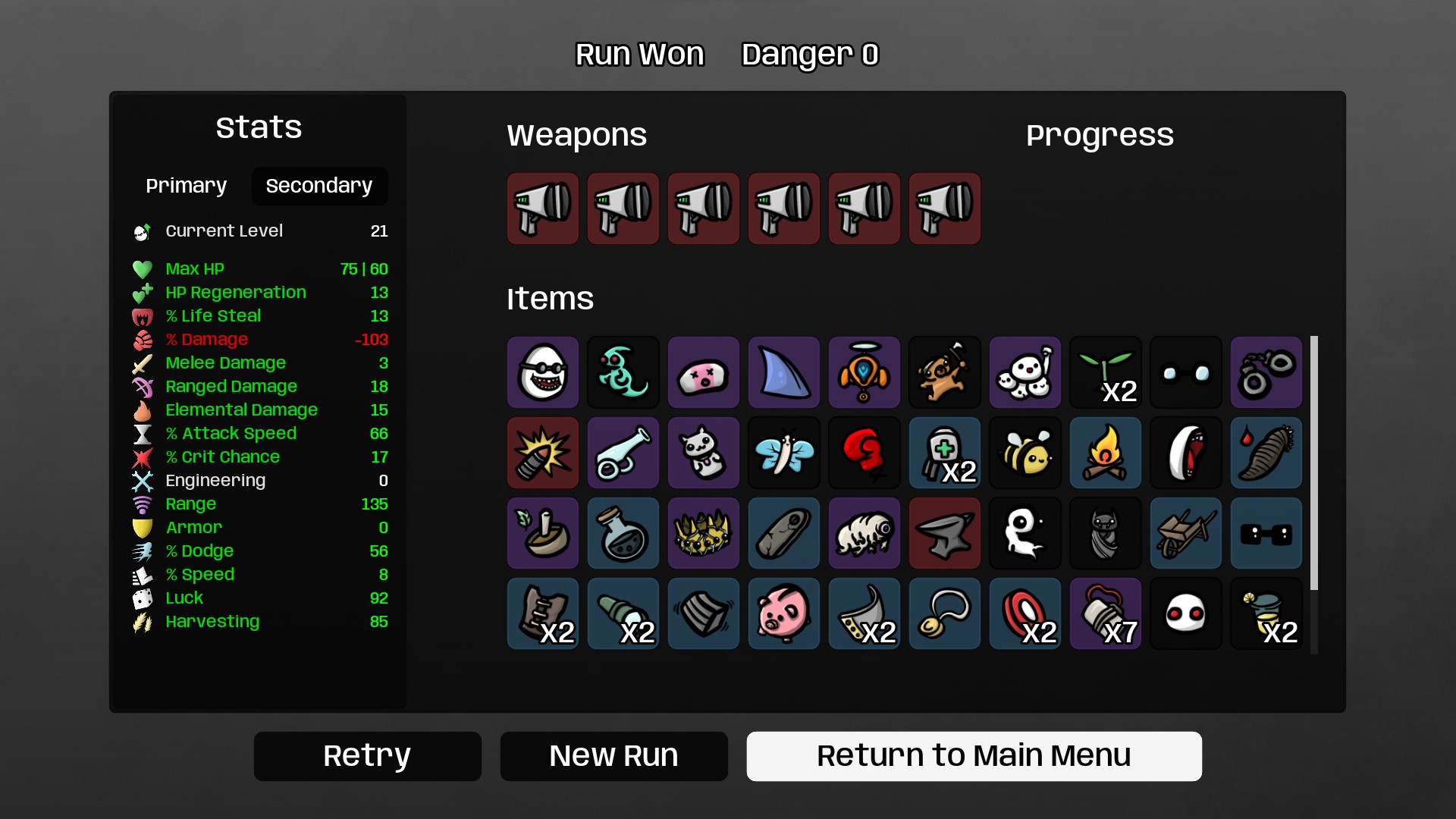Viewport: 1456px width, 819px height.
Task: Click the Retry button
Action: 368,756
